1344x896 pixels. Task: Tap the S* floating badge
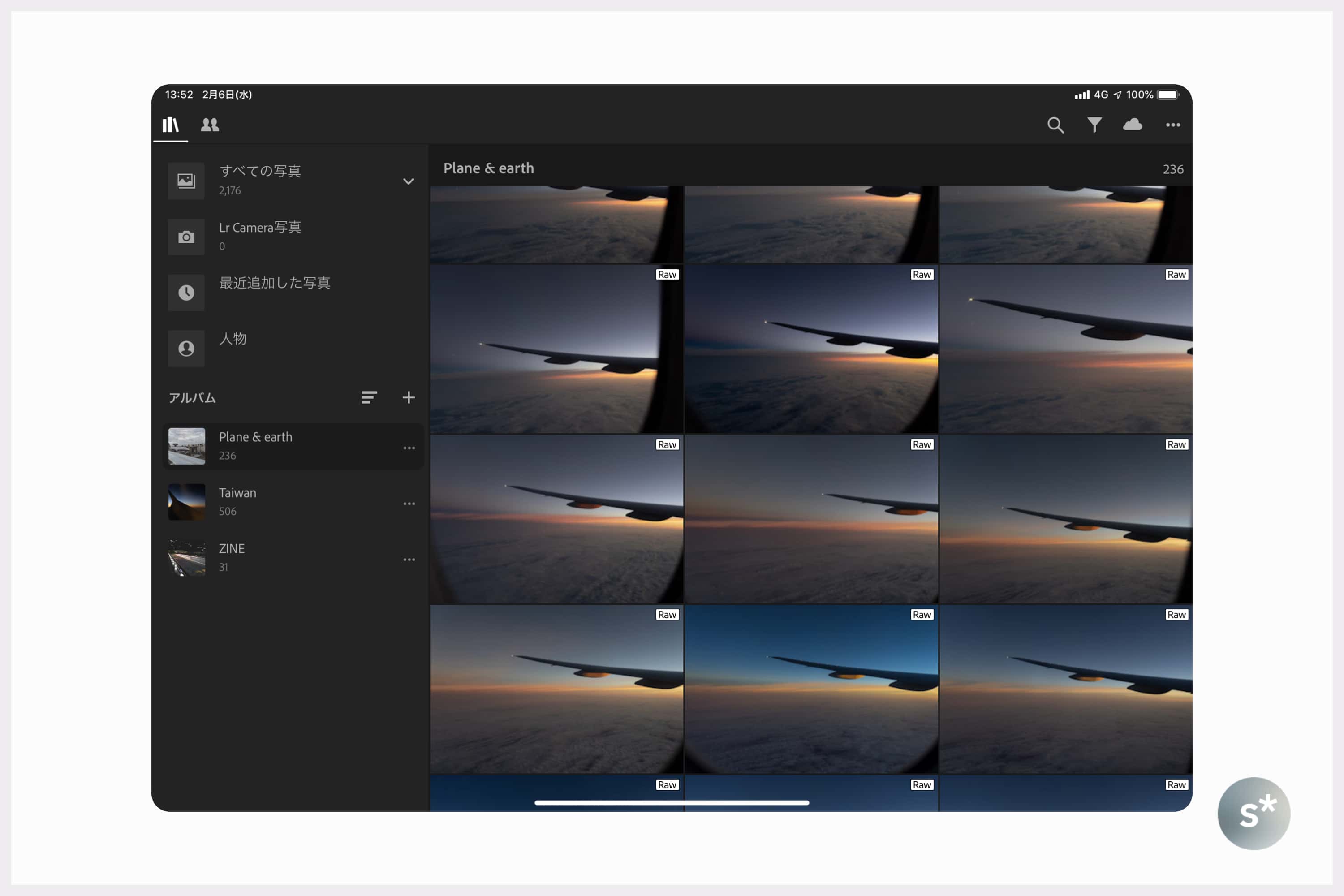(1254, 813)
